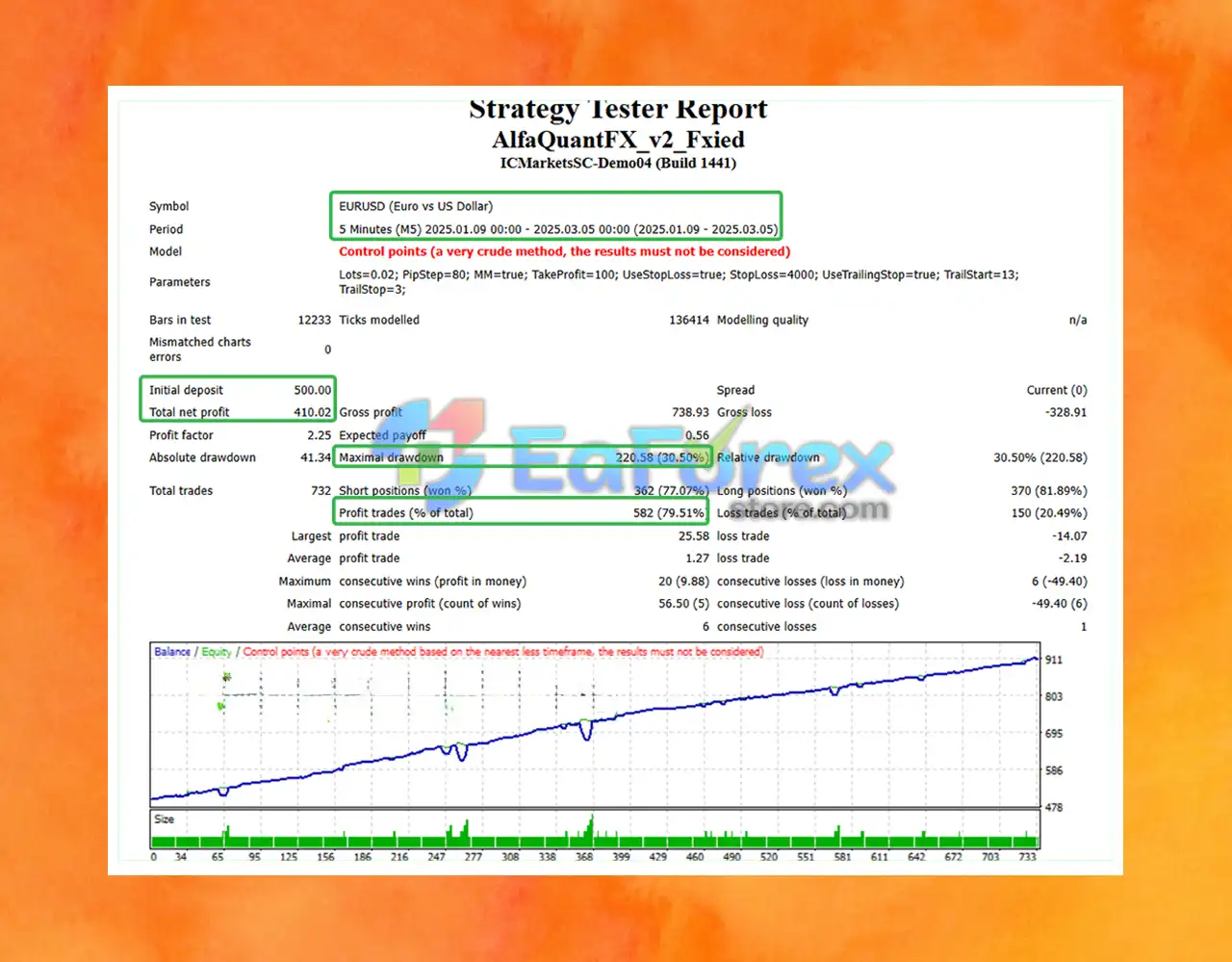This screenshot has height=962, width=1232.
Task: Click the "Balance" legend label on chart
Action: (x=172, y=652)
